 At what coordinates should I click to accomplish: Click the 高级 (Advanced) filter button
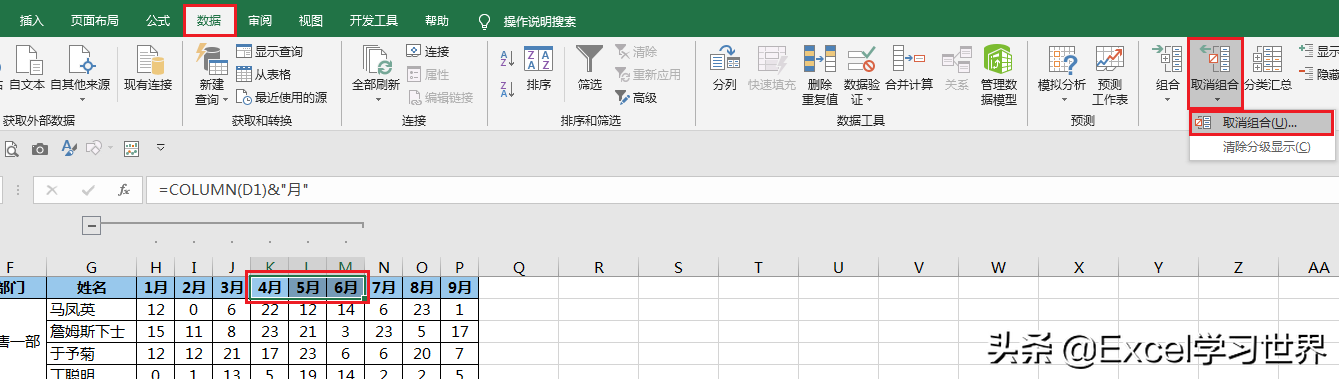[636, 97]
